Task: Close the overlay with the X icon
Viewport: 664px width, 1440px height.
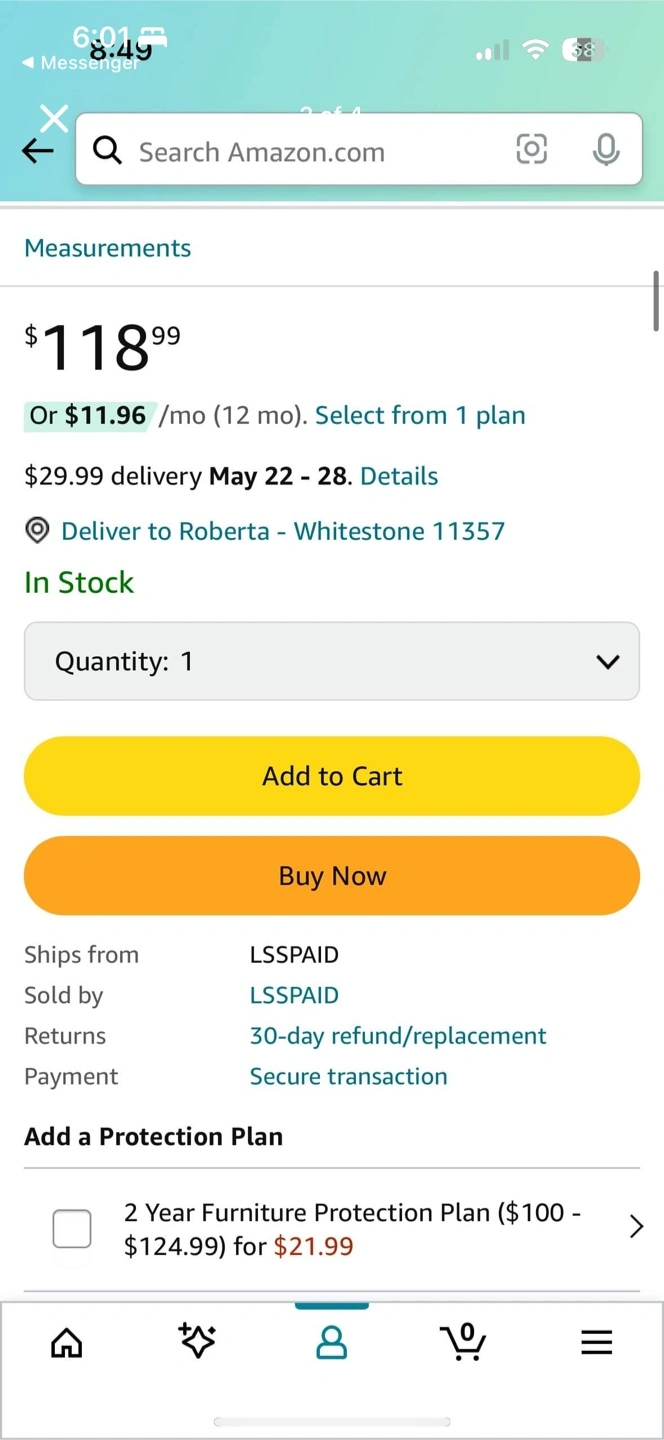Action: [54, 118]
